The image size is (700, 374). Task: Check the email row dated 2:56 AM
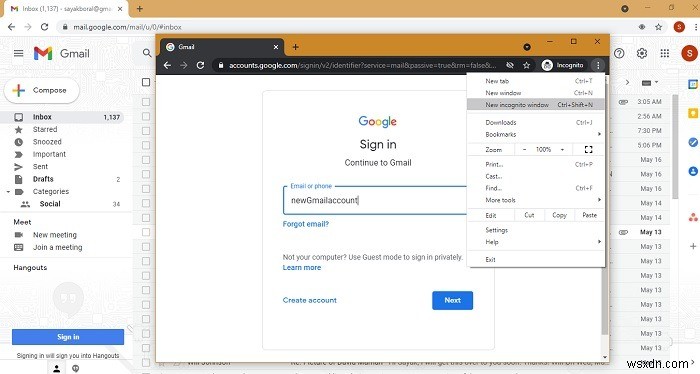pos(146,116)
